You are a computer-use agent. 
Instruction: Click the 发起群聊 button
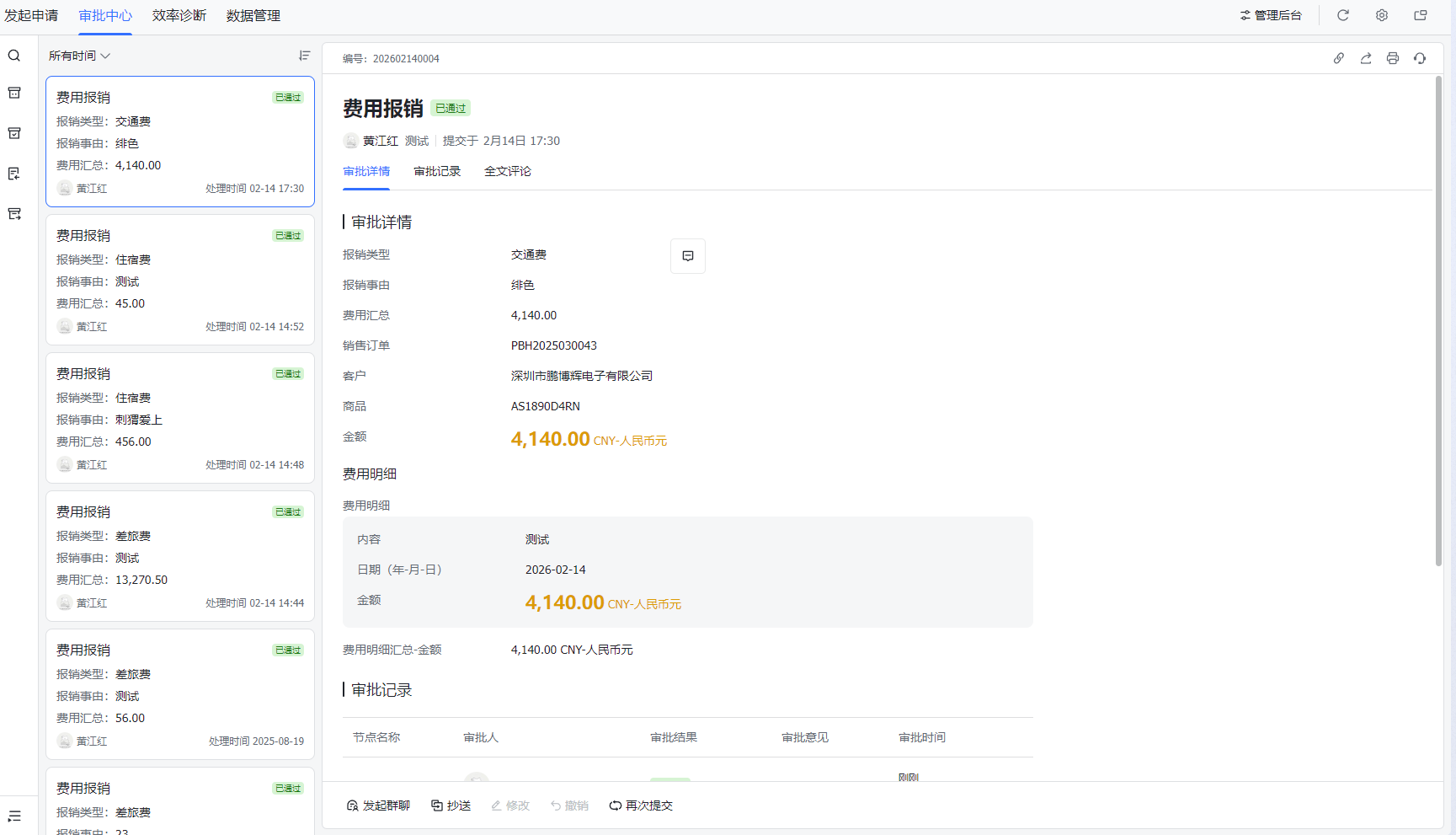tap(378, 806)
